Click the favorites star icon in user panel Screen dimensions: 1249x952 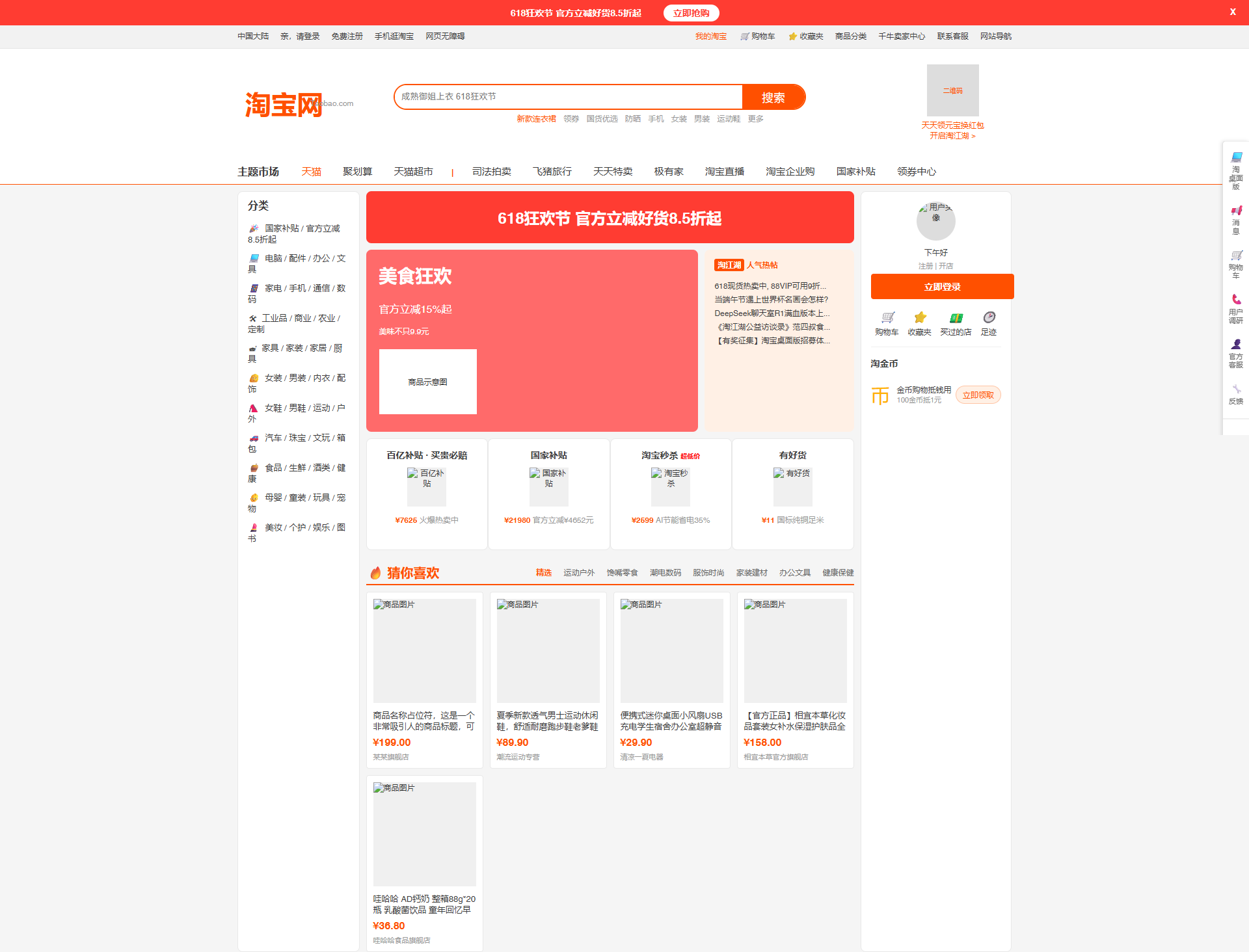coord(920,318)
